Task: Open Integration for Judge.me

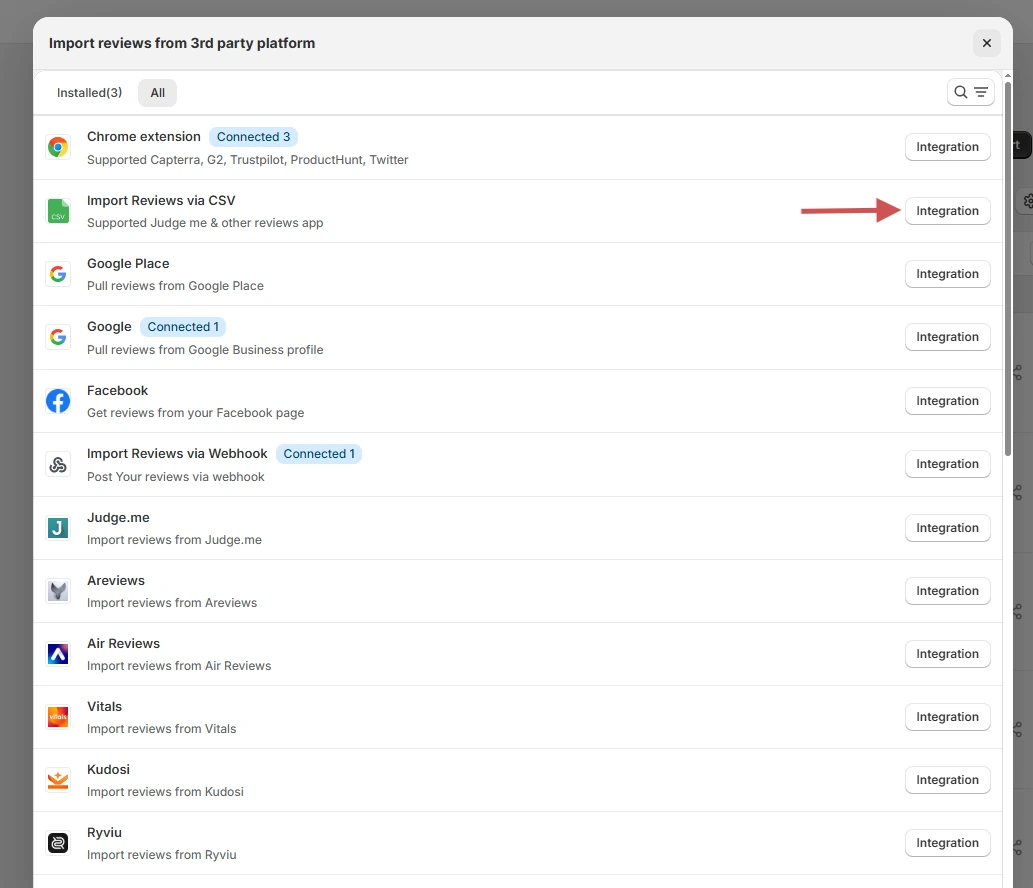Action: (947, 528)
